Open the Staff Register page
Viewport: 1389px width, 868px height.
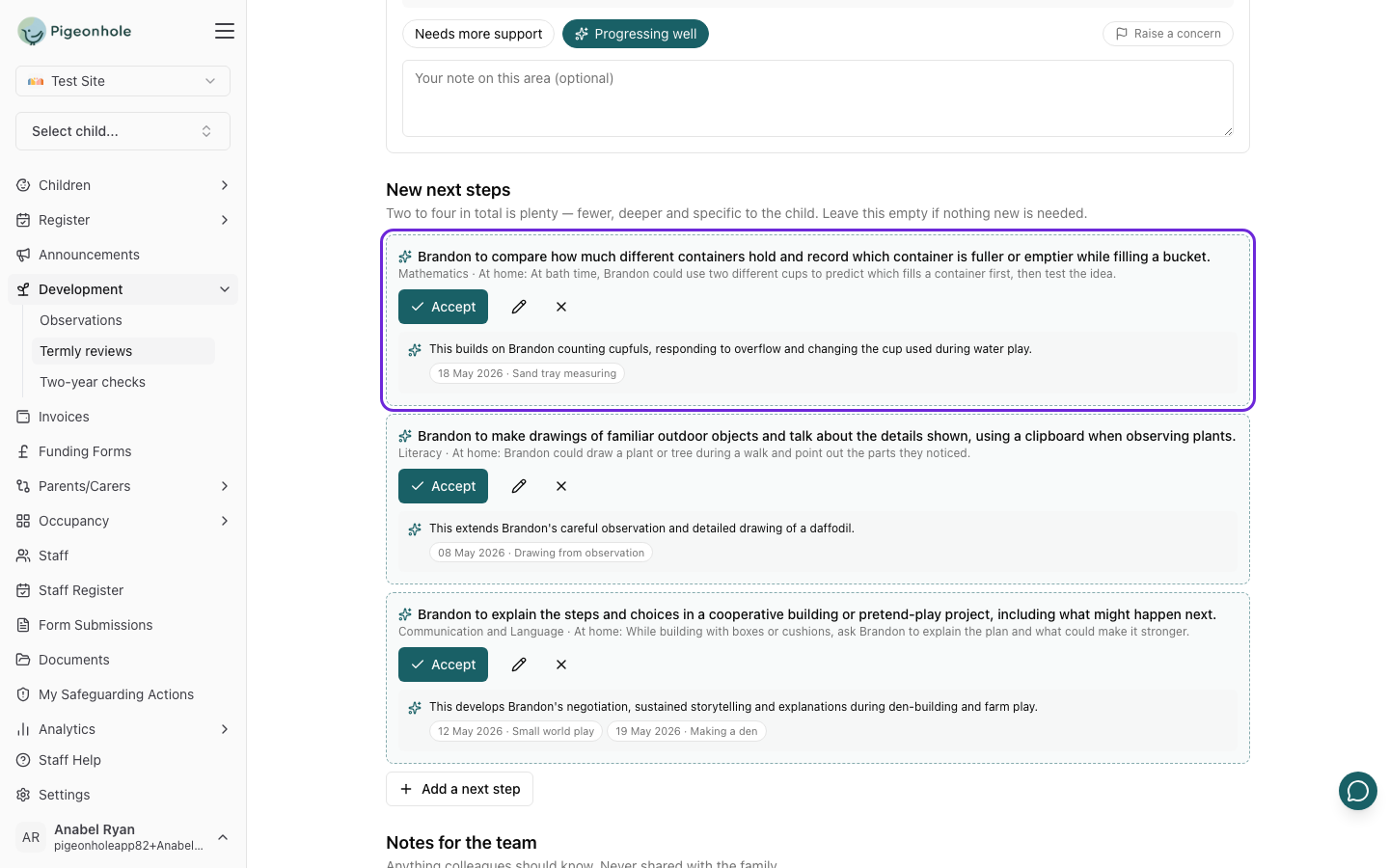pos(123,590)
